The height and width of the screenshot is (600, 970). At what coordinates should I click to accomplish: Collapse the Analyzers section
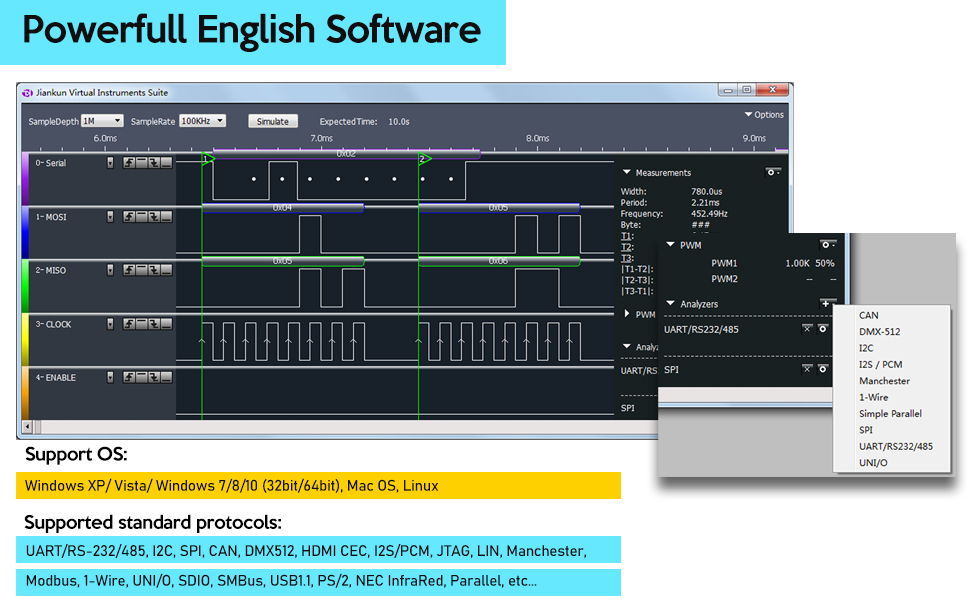671,303
